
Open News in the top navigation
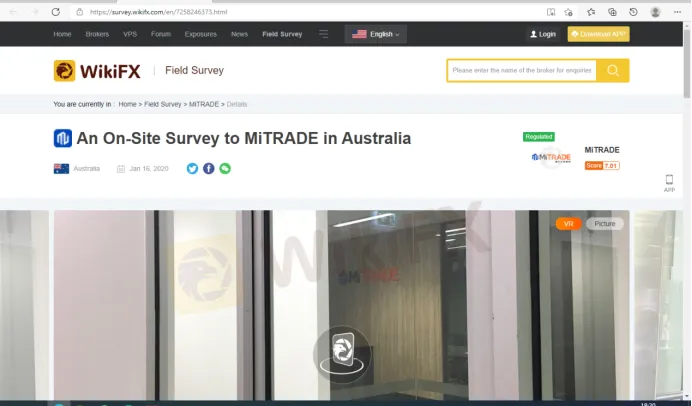coord(240,34)
